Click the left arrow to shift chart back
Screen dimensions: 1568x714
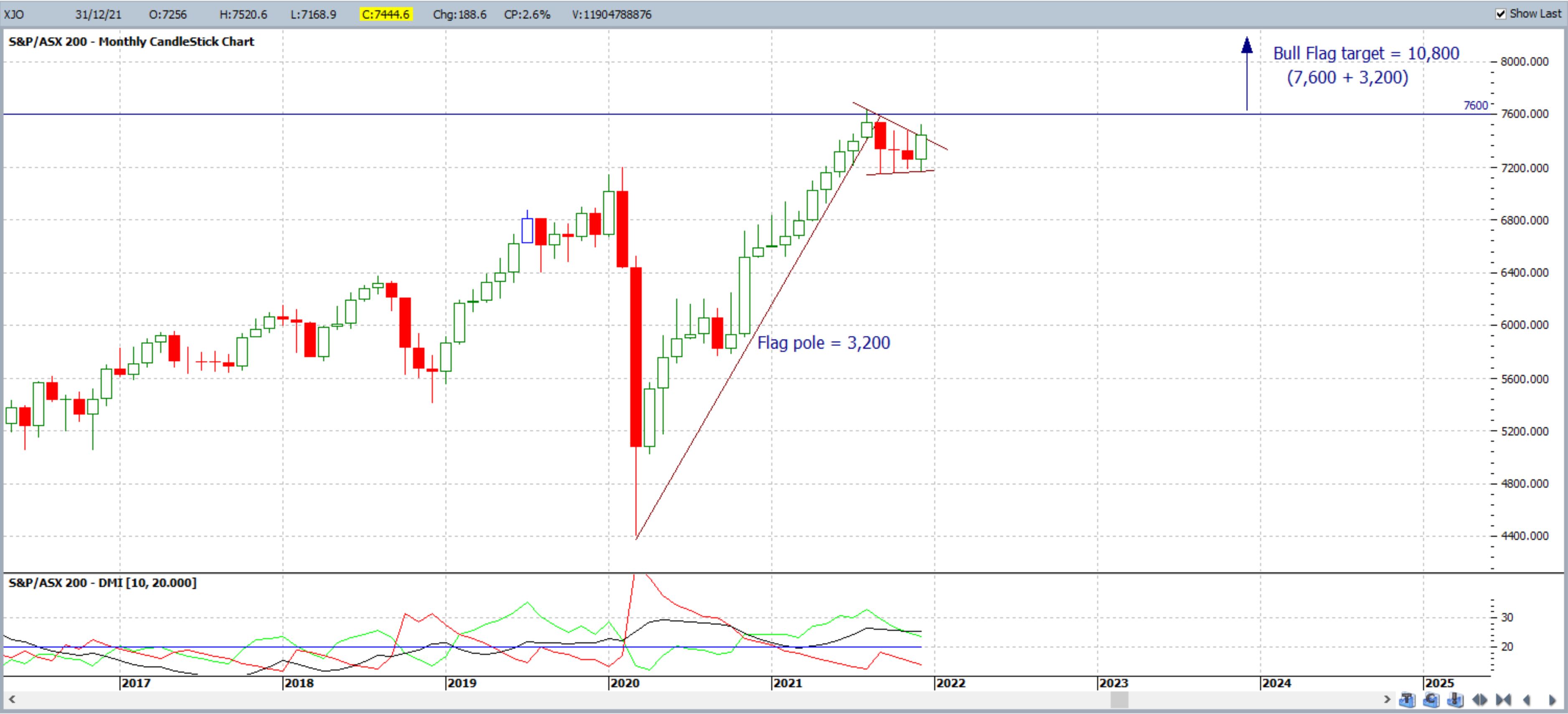(1527, 700)
